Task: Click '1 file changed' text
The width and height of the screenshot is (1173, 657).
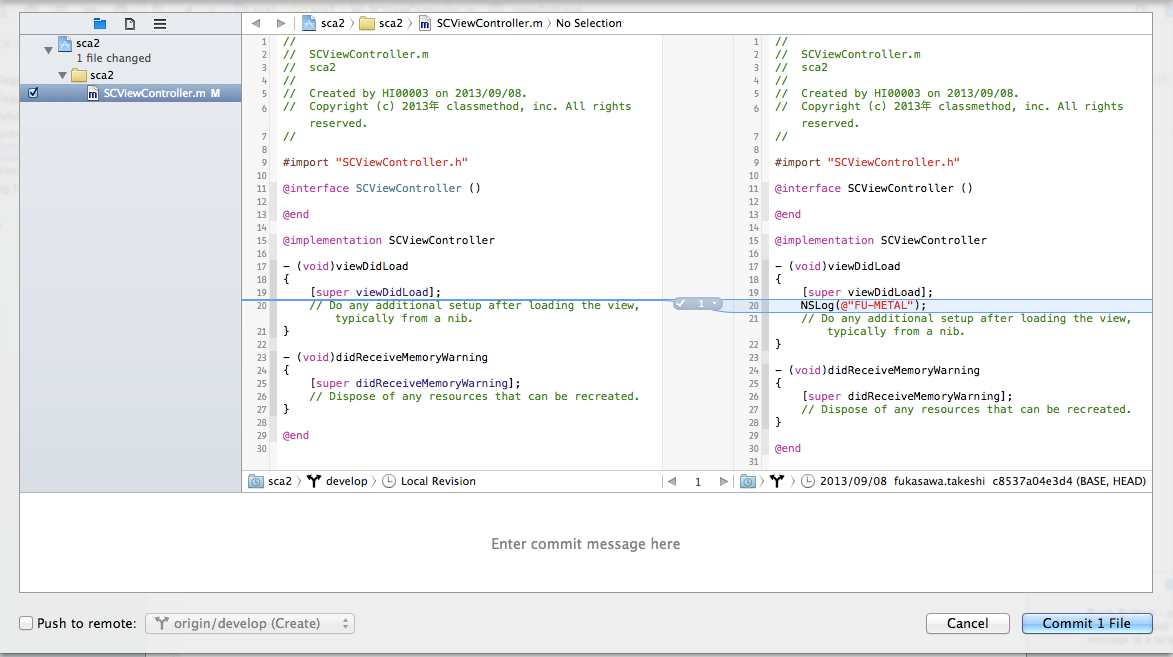Action: (x=113, y=58)
